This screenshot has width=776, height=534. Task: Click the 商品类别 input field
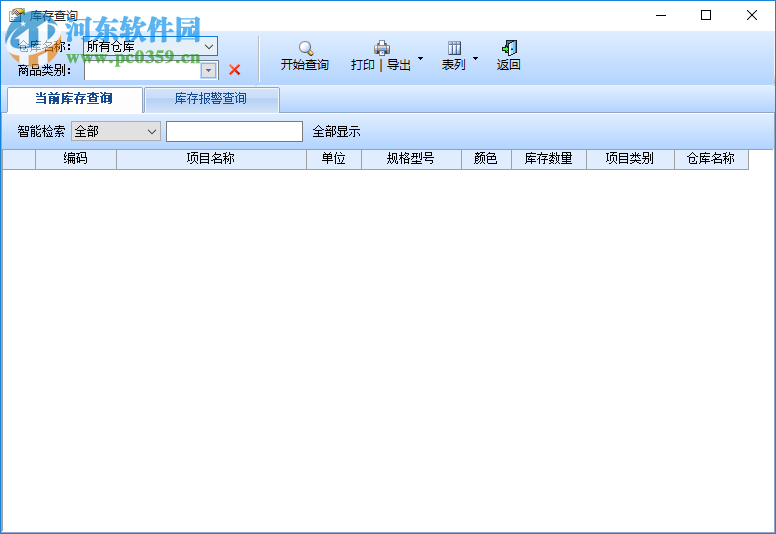pyautogui.click(x=143, y=71)
